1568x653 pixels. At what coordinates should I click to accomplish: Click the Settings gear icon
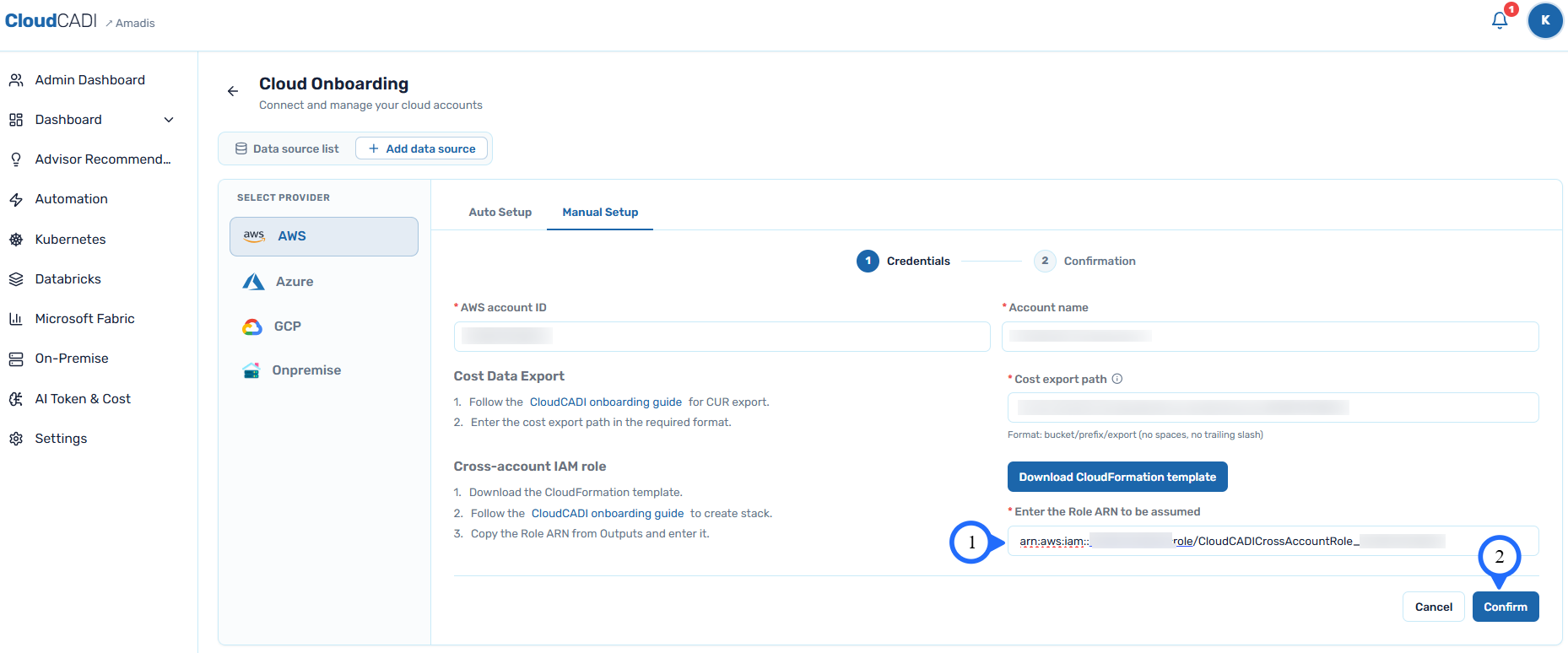click(16, 439)
